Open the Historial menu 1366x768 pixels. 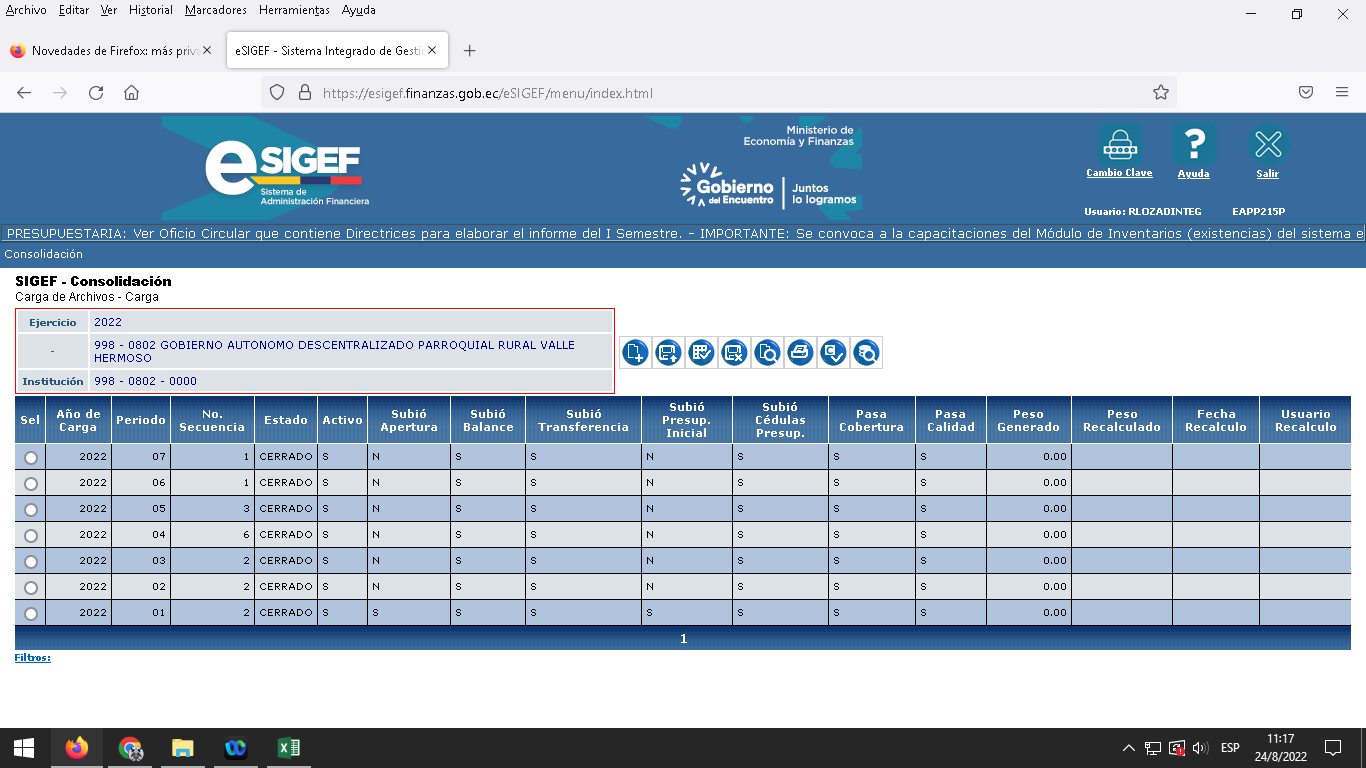pyautogui.click(x=151, y=10)
